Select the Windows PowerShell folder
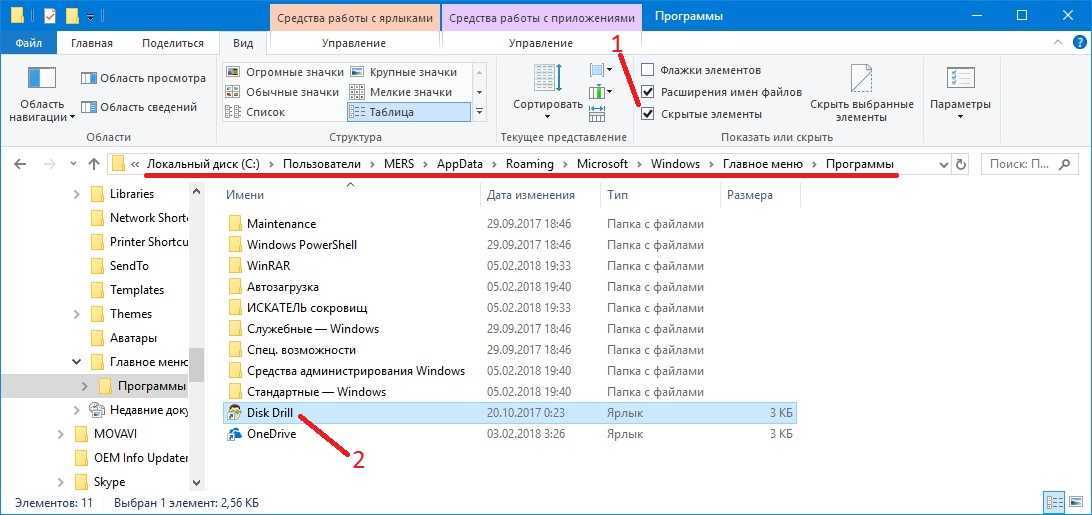Viewport: 1092px width, 515px height. coord(302,245)
